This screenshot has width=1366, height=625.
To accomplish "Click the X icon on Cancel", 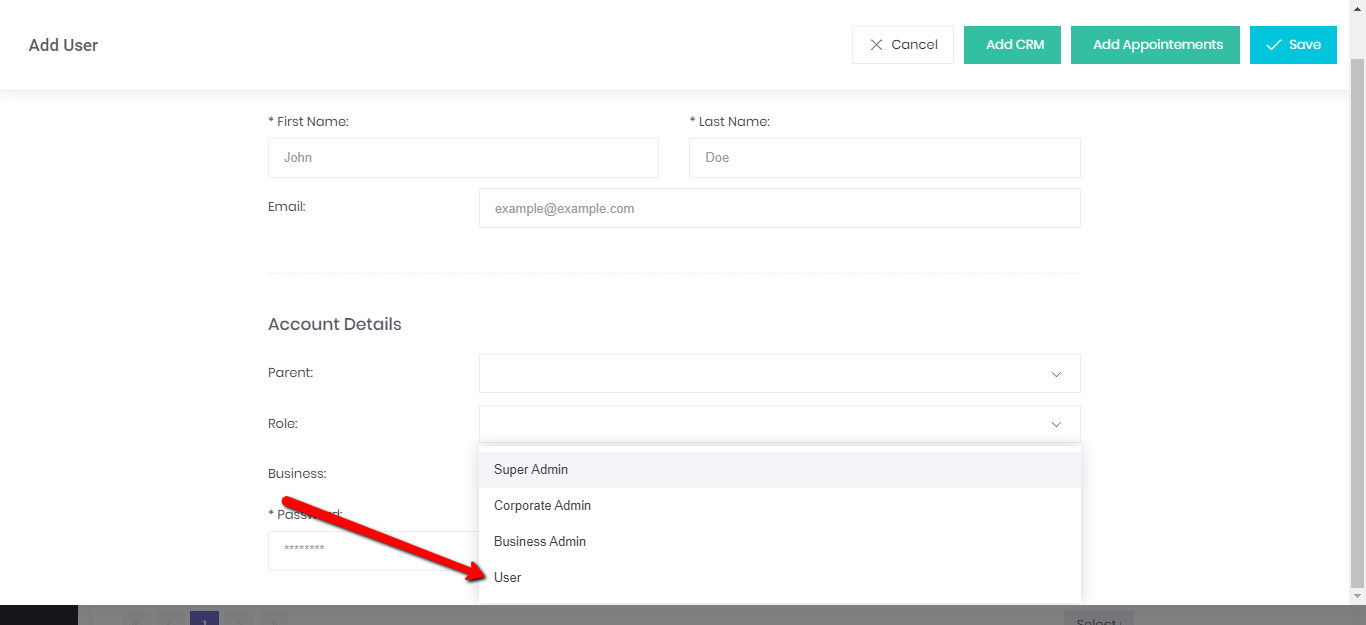I will click(876, 45).
